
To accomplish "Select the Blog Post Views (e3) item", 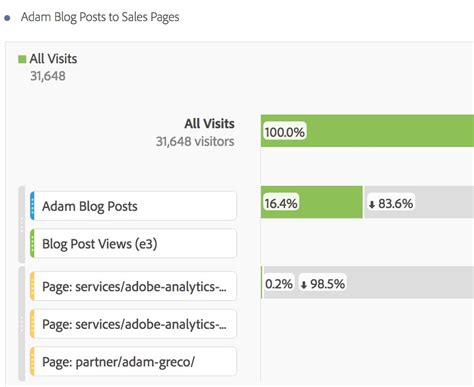I will tap(133, 243).
